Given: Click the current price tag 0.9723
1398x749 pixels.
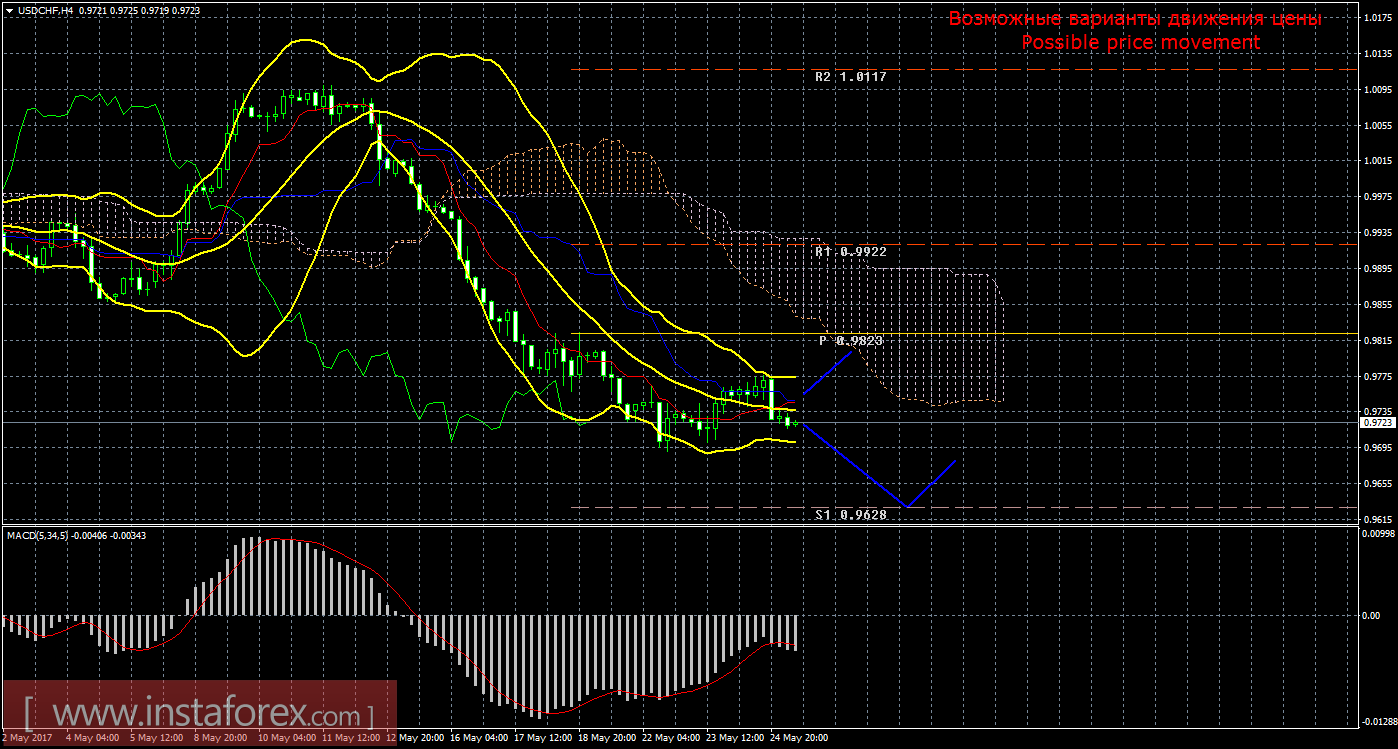Looking at the screenshot, I should click(x=1375, y=423).
